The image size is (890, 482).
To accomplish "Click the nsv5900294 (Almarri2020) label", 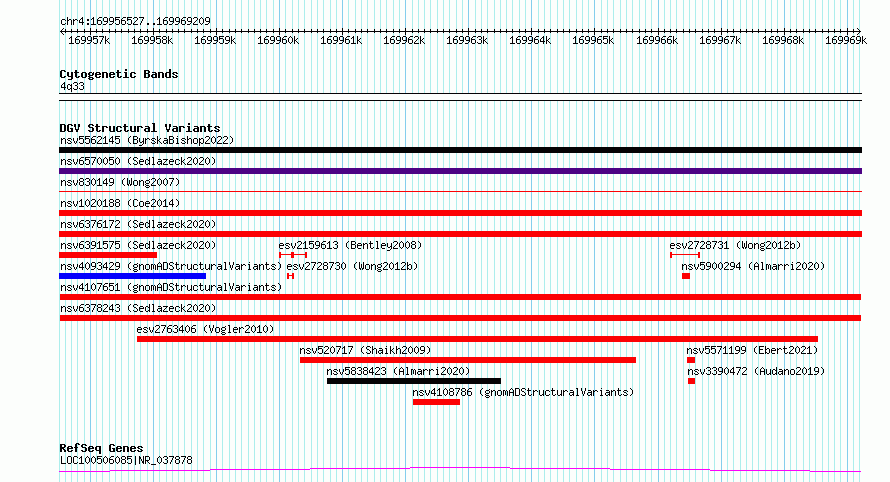I will pos(753,266).
